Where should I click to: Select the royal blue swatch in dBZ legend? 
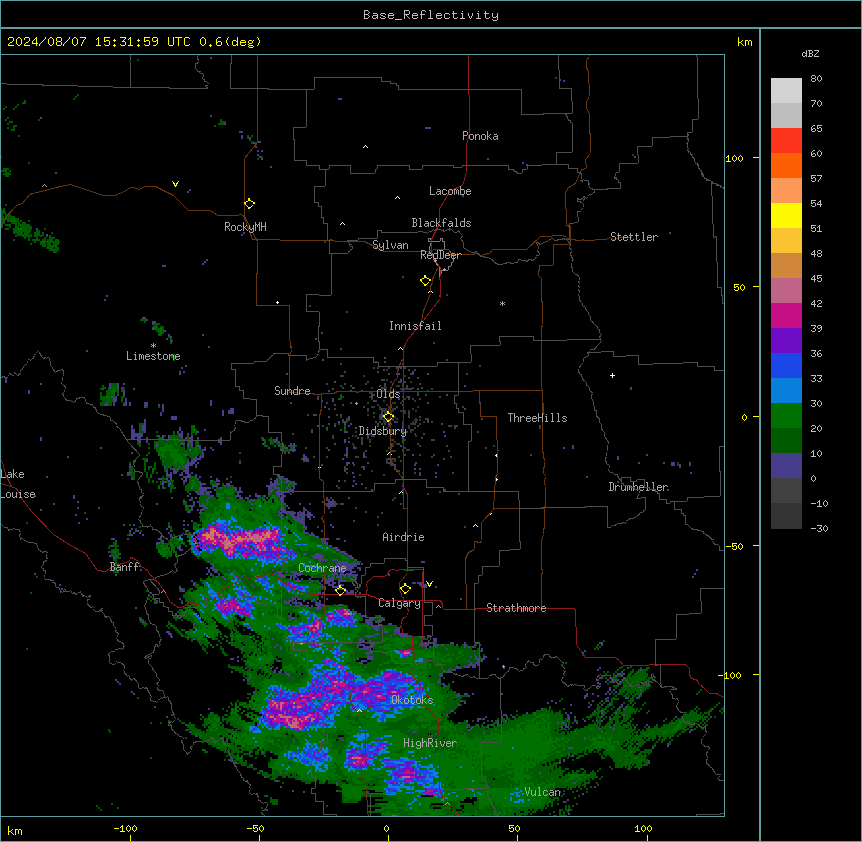pyautogui.click(x=786, y=365)
